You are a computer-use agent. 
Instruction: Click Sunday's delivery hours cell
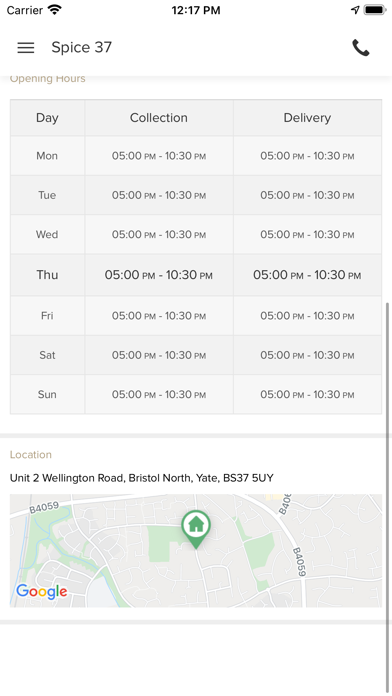(307, 394)
